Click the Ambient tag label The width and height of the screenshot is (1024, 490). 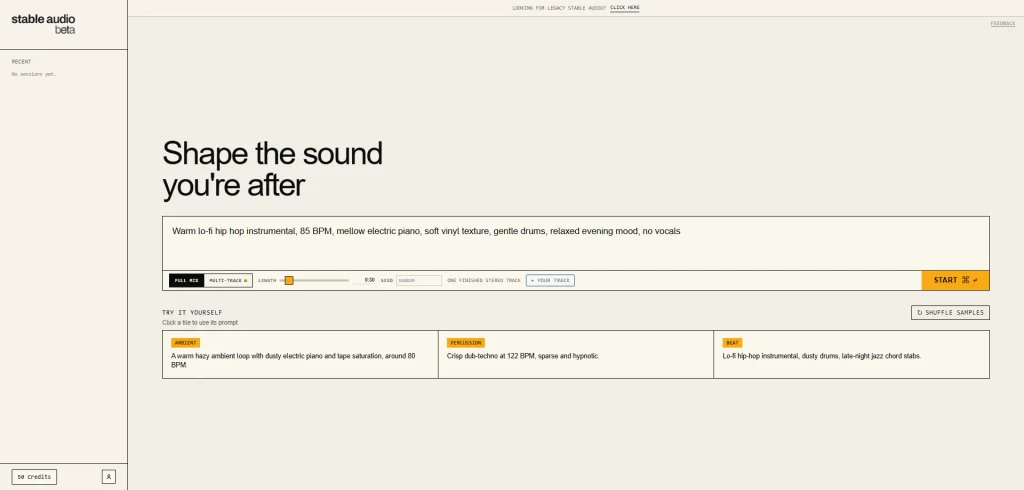pyautogui.click(x=185, y=343)
